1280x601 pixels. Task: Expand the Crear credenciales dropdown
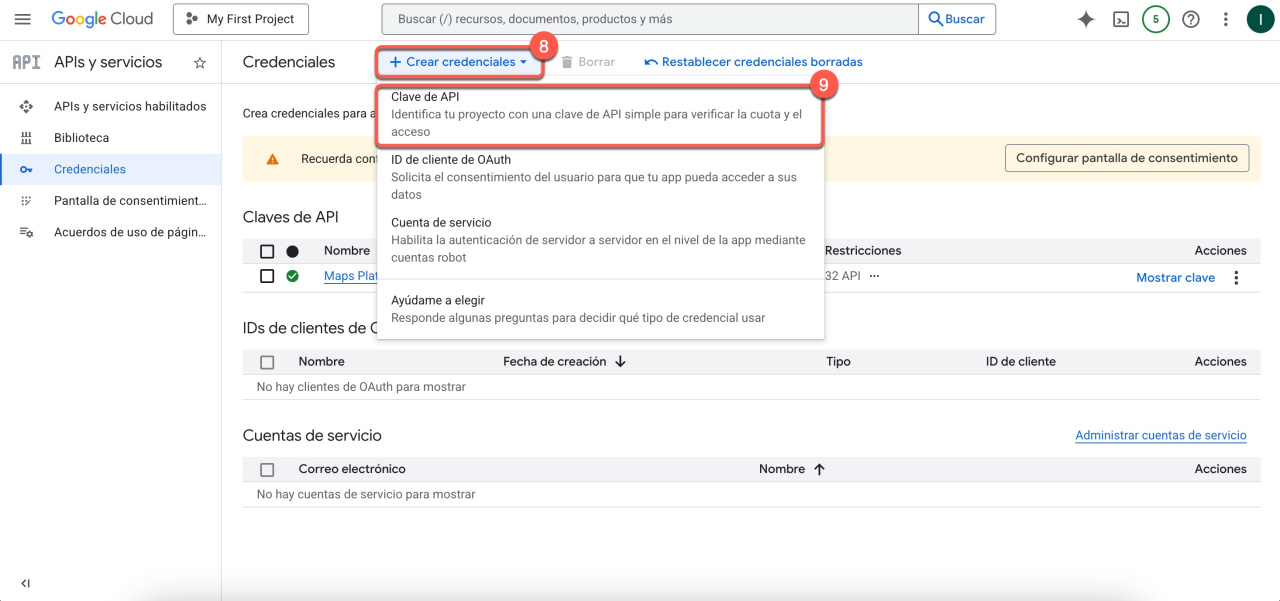tap(459, 62)
